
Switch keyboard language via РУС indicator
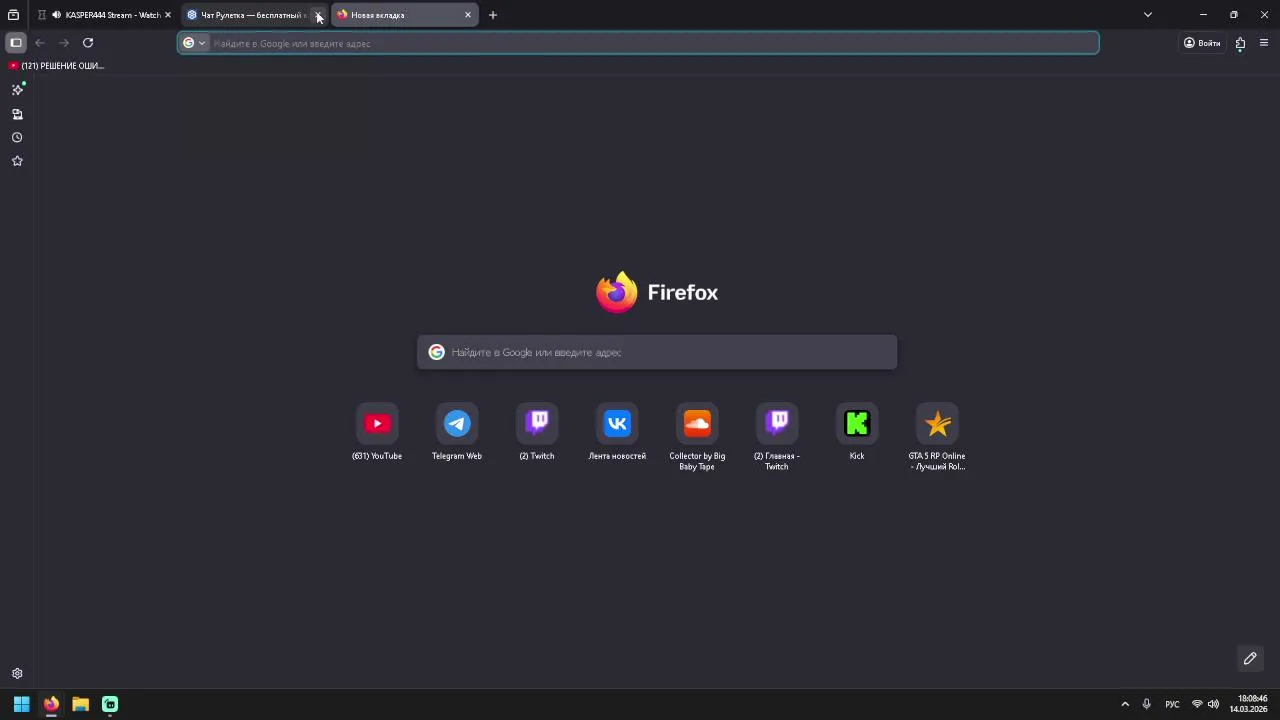[x=1172, y=704]
